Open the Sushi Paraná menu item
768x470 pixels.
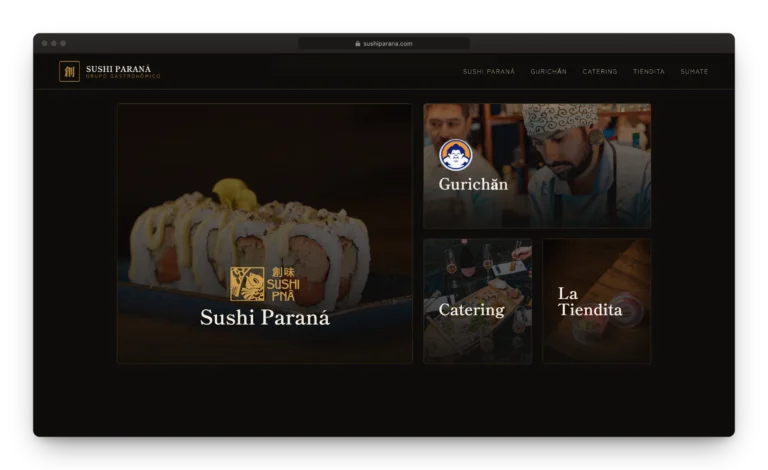pyautogui.click(x=488, y=71)
